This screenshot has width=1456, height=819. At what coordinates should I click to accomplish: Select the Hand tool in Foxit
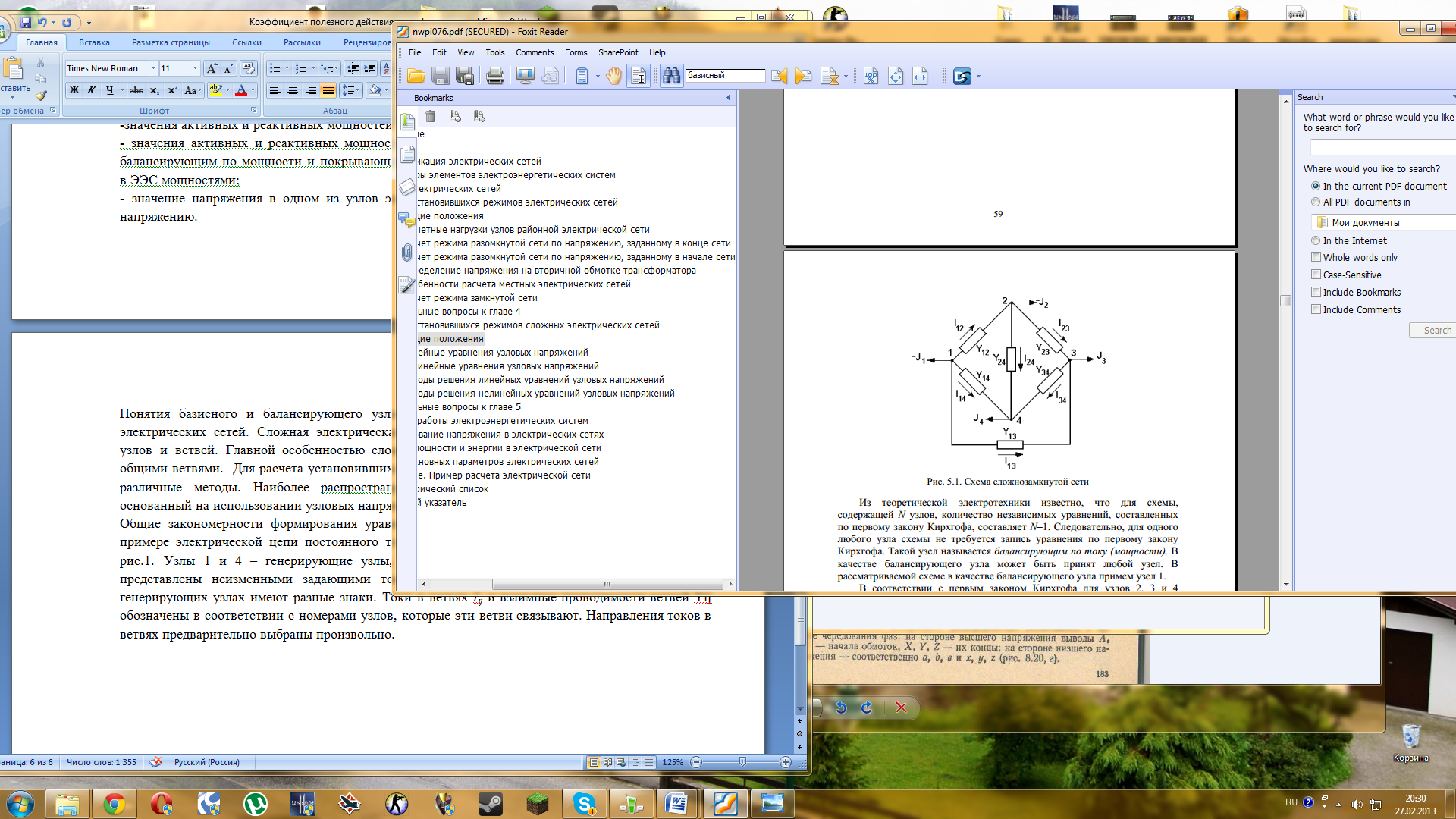pos(613,76)
